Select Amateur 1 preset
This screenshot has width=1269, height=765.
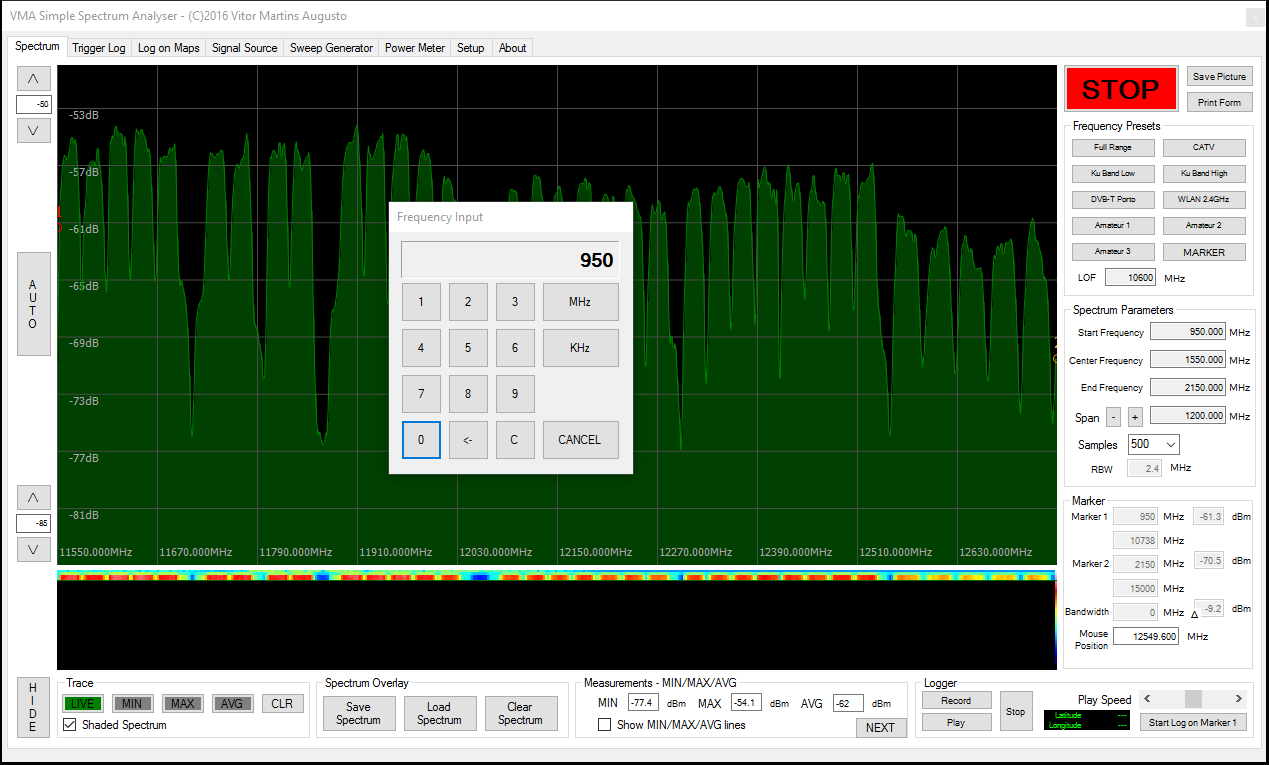[x=1113, y=226]
